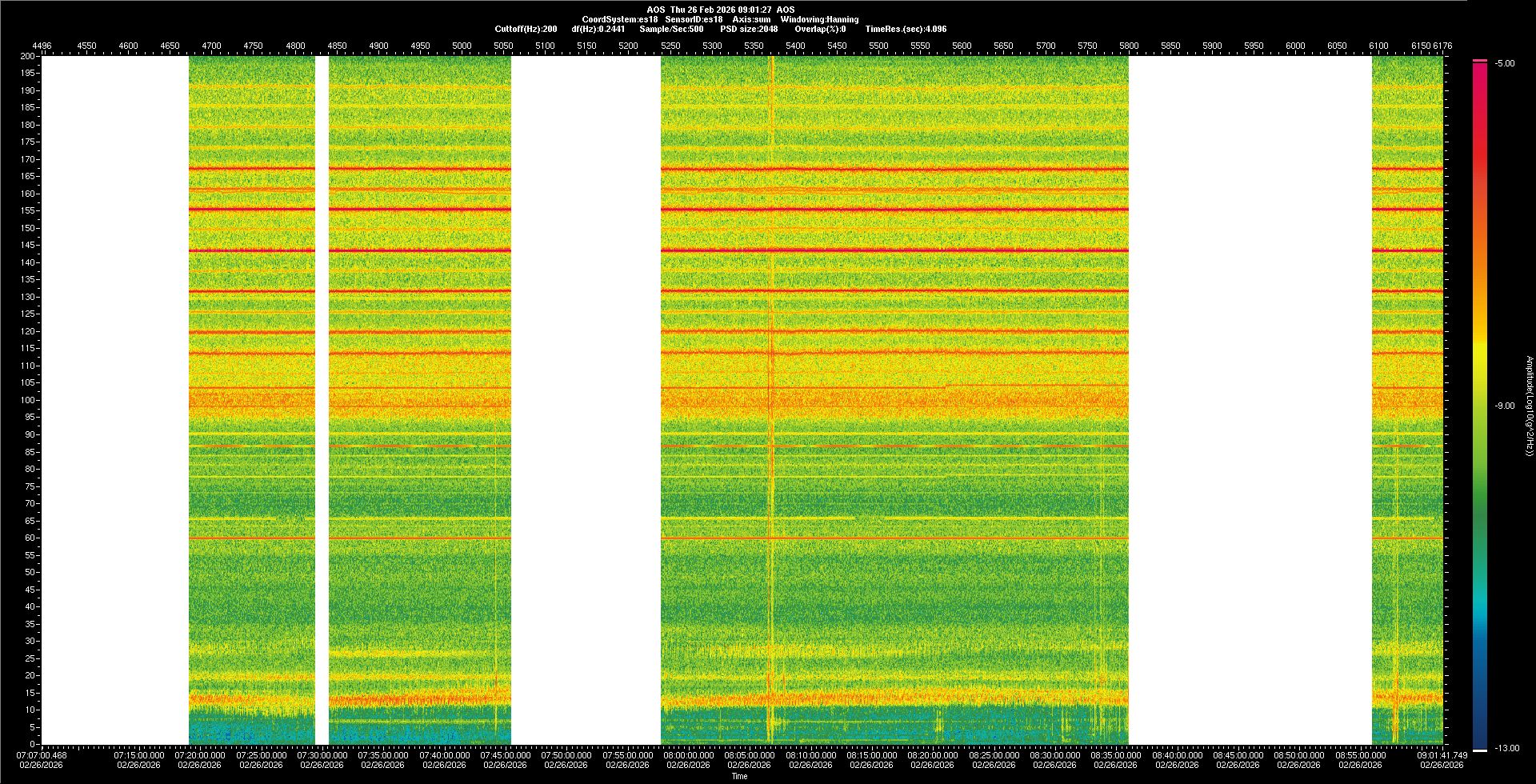Viewport: 1536px width, 784px height.
Task: Click the PSD size:2048 header text
Action: pos(749,29)
